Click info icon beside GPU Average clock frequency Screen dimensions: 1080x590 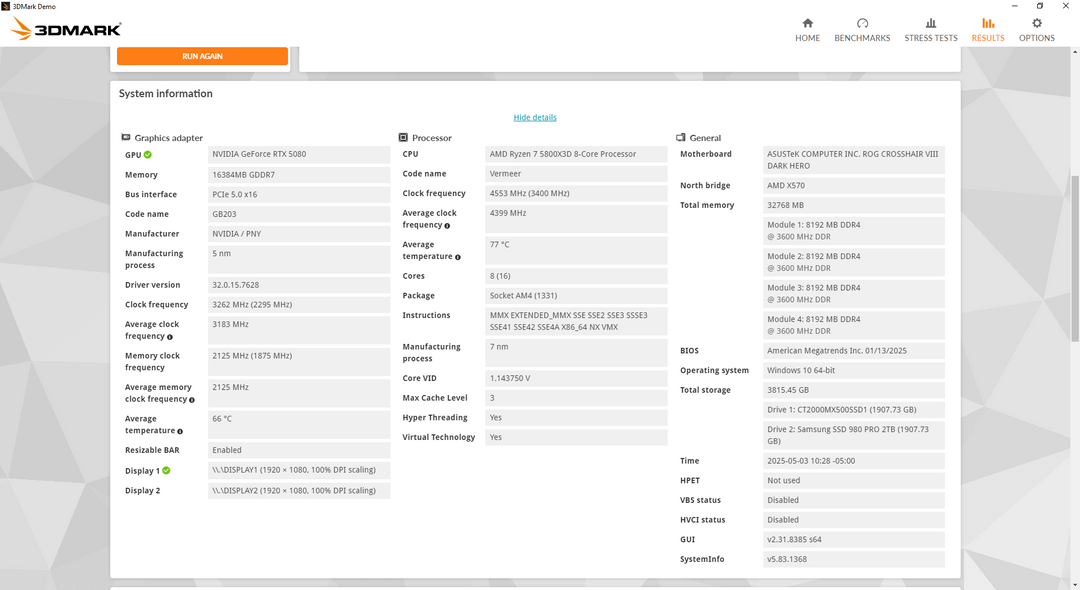(169, 337)
